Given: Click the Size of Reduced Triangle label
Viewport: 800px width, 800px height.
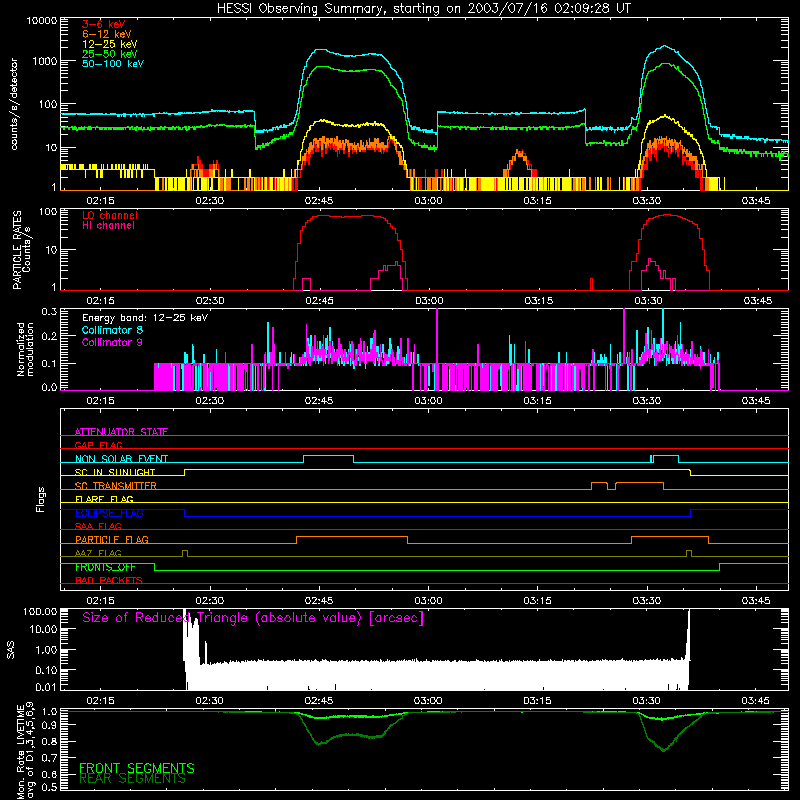Looking at the screenshot, I should click(x=253, y=618).
